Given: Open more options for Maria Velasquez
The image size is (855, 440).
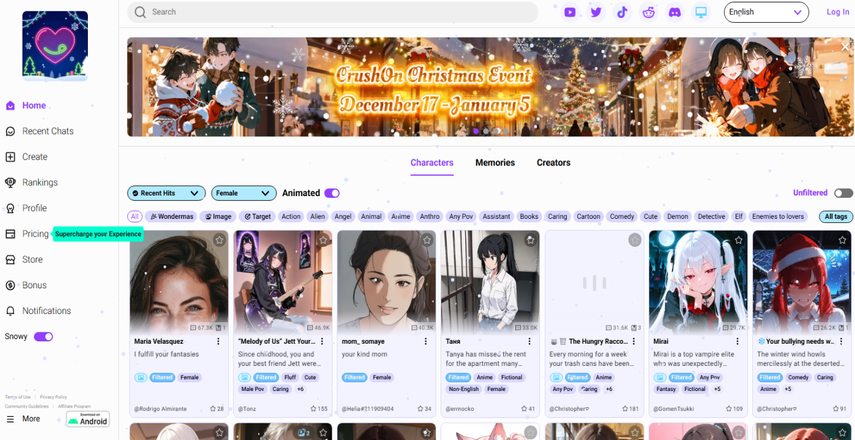Looking at the screenshot, I should point(218,341).
